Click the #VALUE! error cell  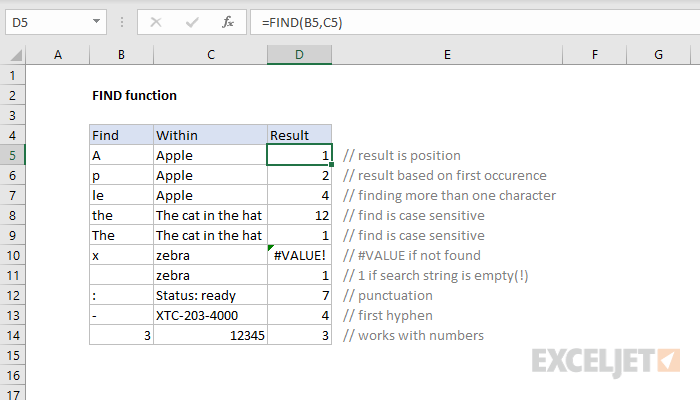(300, 255)
